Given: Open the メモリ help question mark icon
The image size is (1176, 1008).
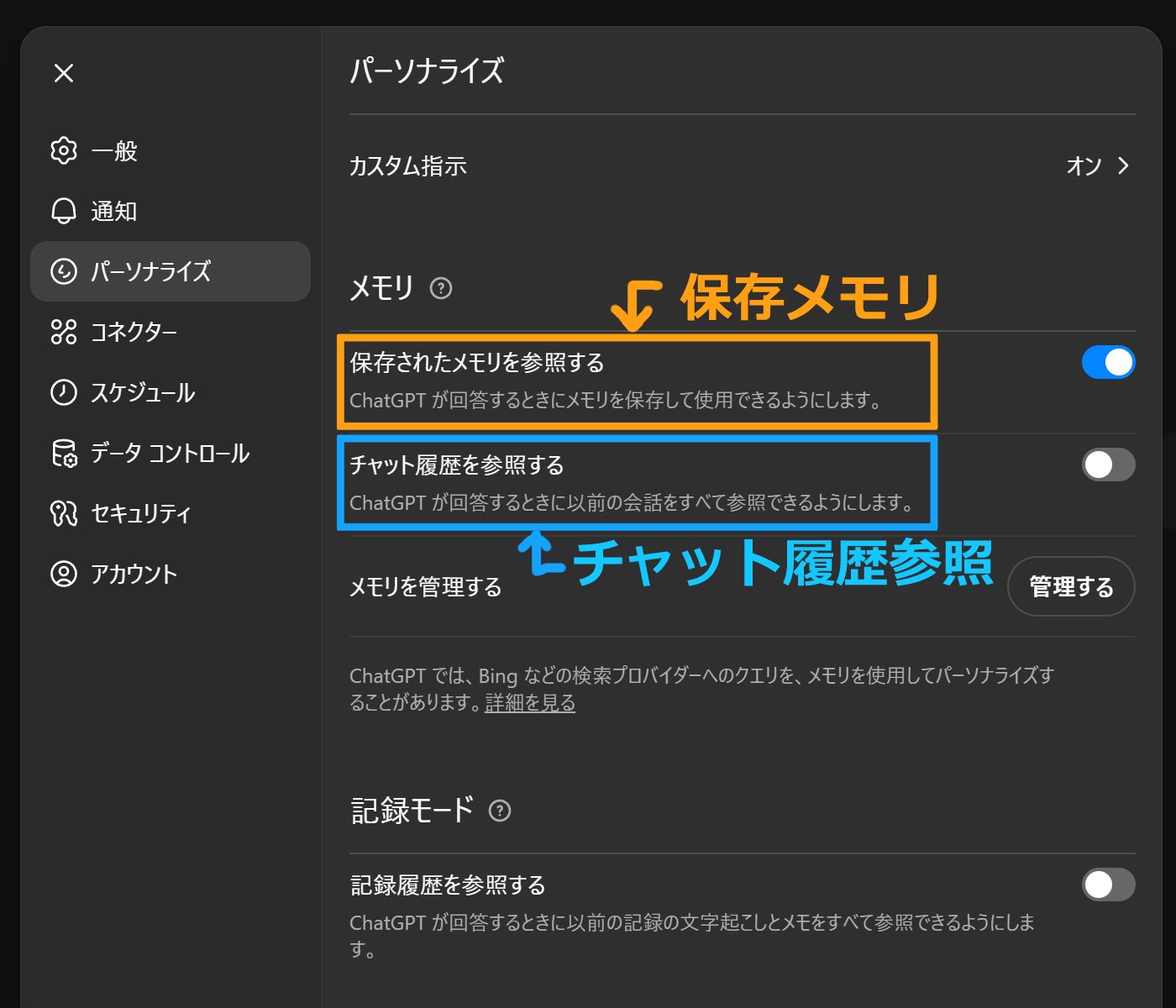Looking at the screenshot, I should [439, 289].
